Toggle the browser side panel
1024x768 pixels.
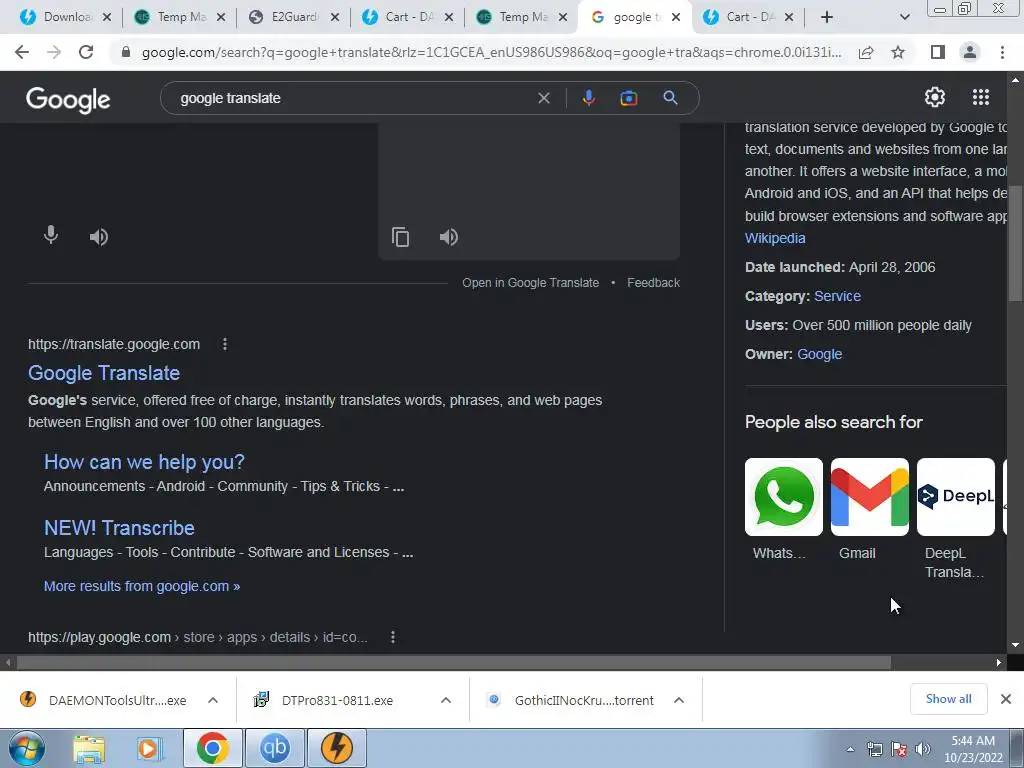click(937, 52)
